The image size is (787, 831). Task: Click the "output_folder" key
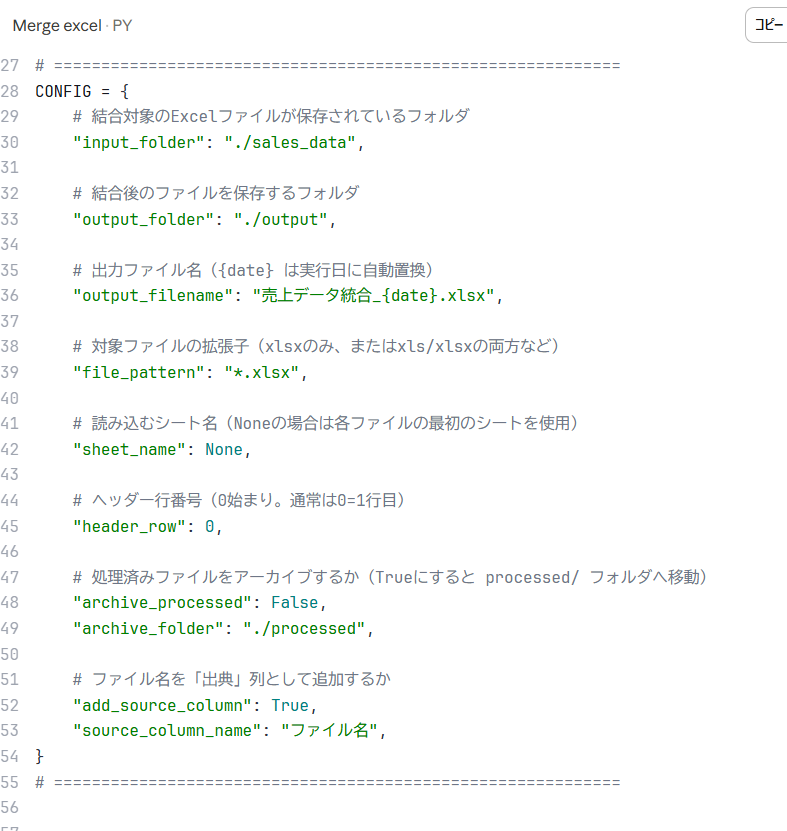(144, 219)
